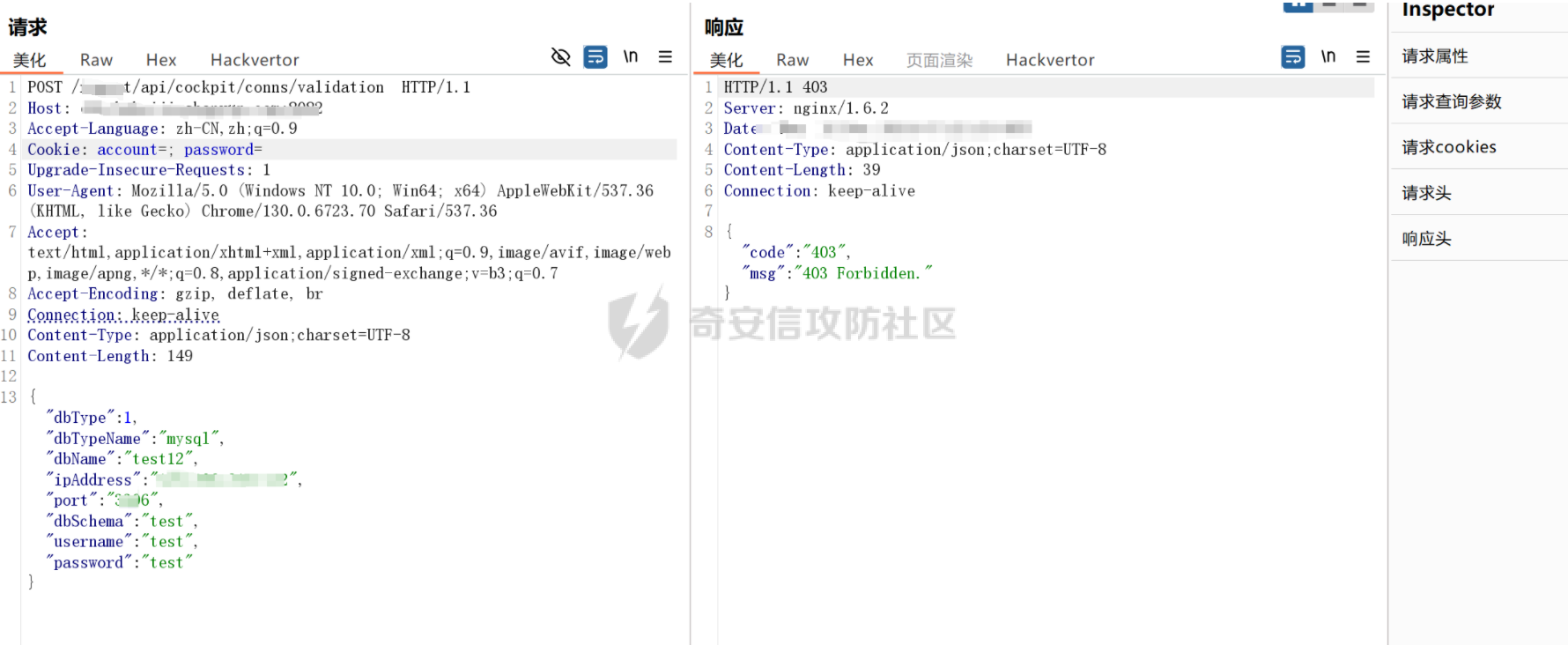This screenshot has height=645, width=1568.
Task: Click "dbType":1 JSON field
Action: pyautogui.click(x=92, y=418)
